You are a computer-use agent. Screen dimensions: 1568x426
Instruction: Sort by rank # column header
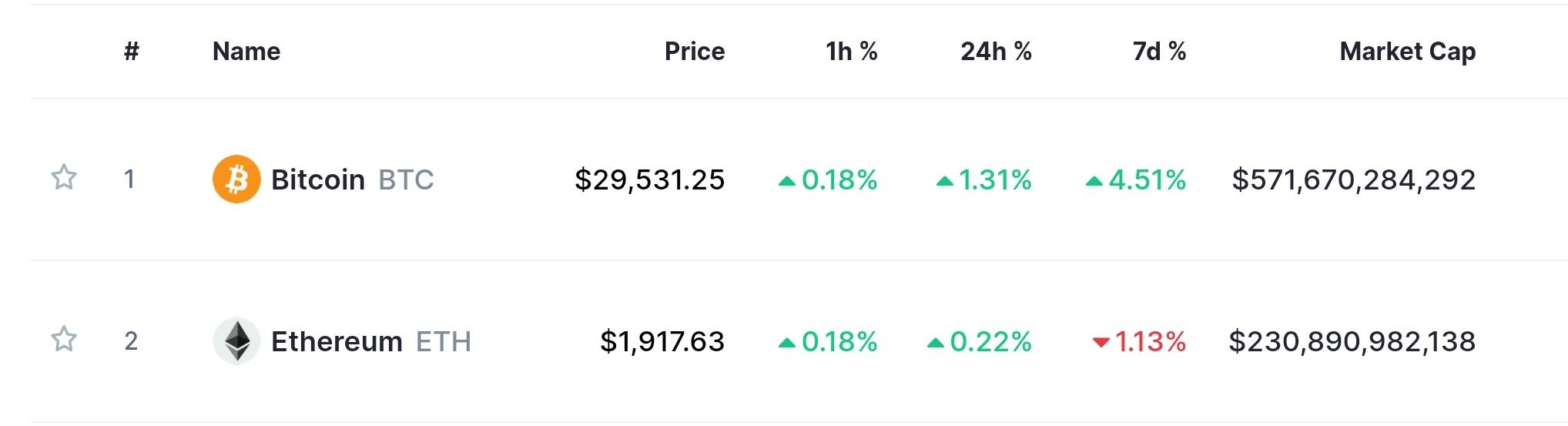tap(132, 52)
